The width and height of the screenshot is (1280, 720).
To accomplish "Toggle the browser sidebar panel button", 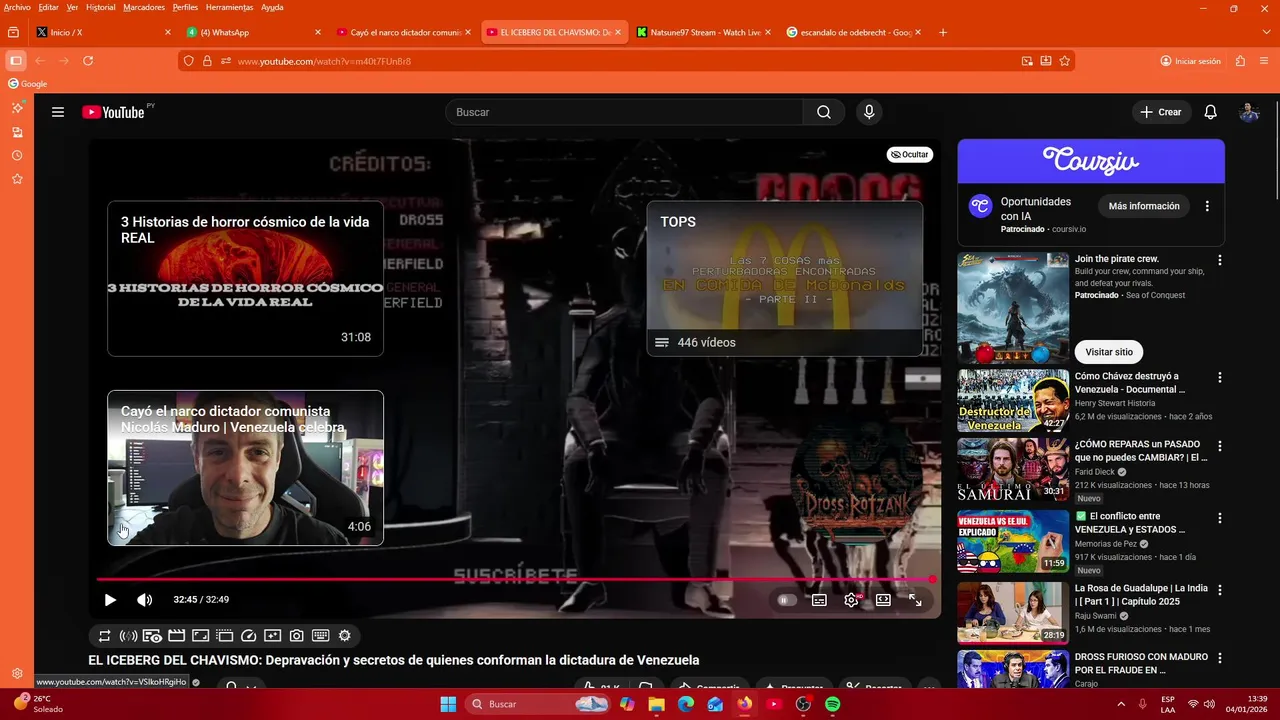I will pos(15,61).
